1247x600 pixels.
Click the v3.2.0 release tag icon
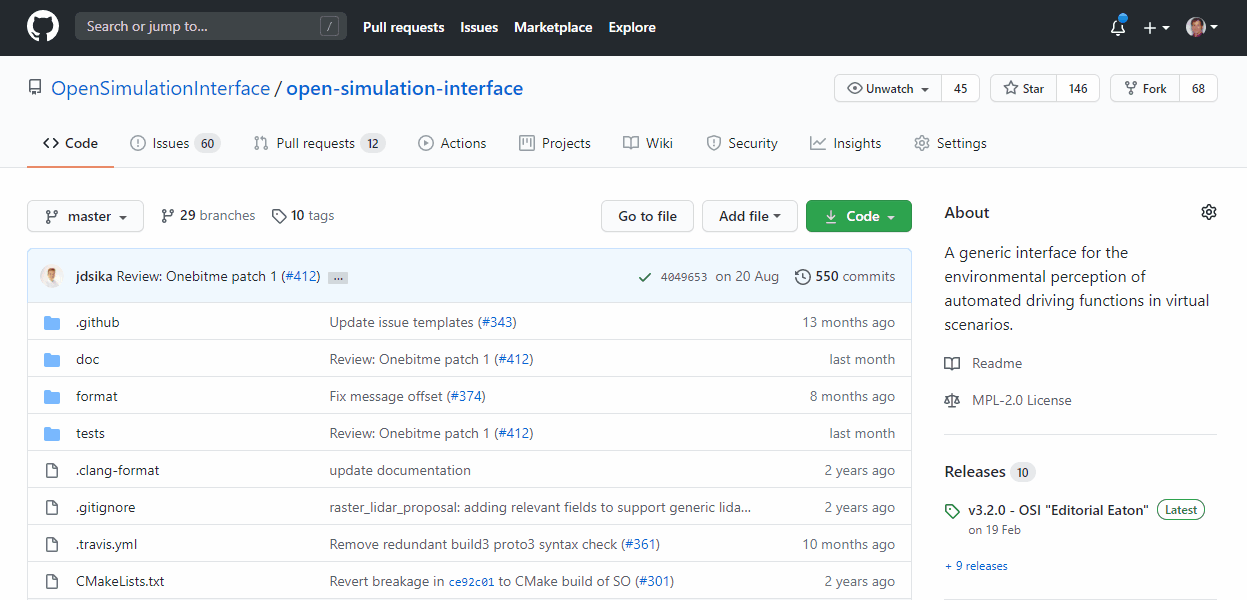(x=952, y=511)
